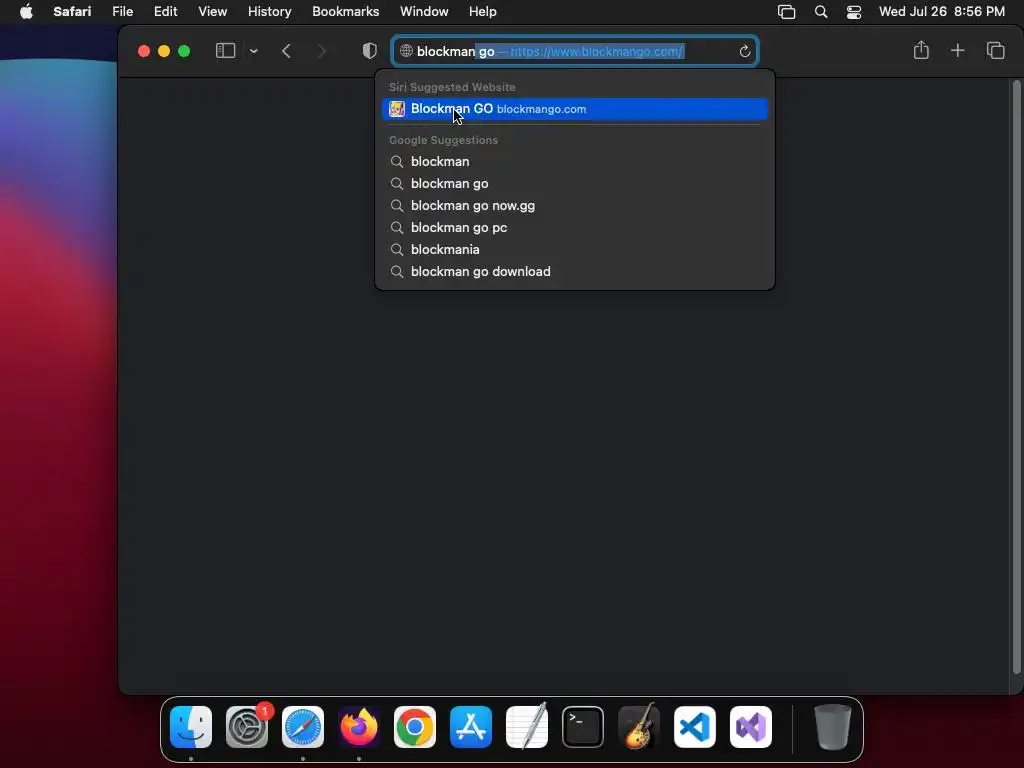Open Terminal from the Dock
This screenshot has height=768, width=1024.
click(583, 727)
